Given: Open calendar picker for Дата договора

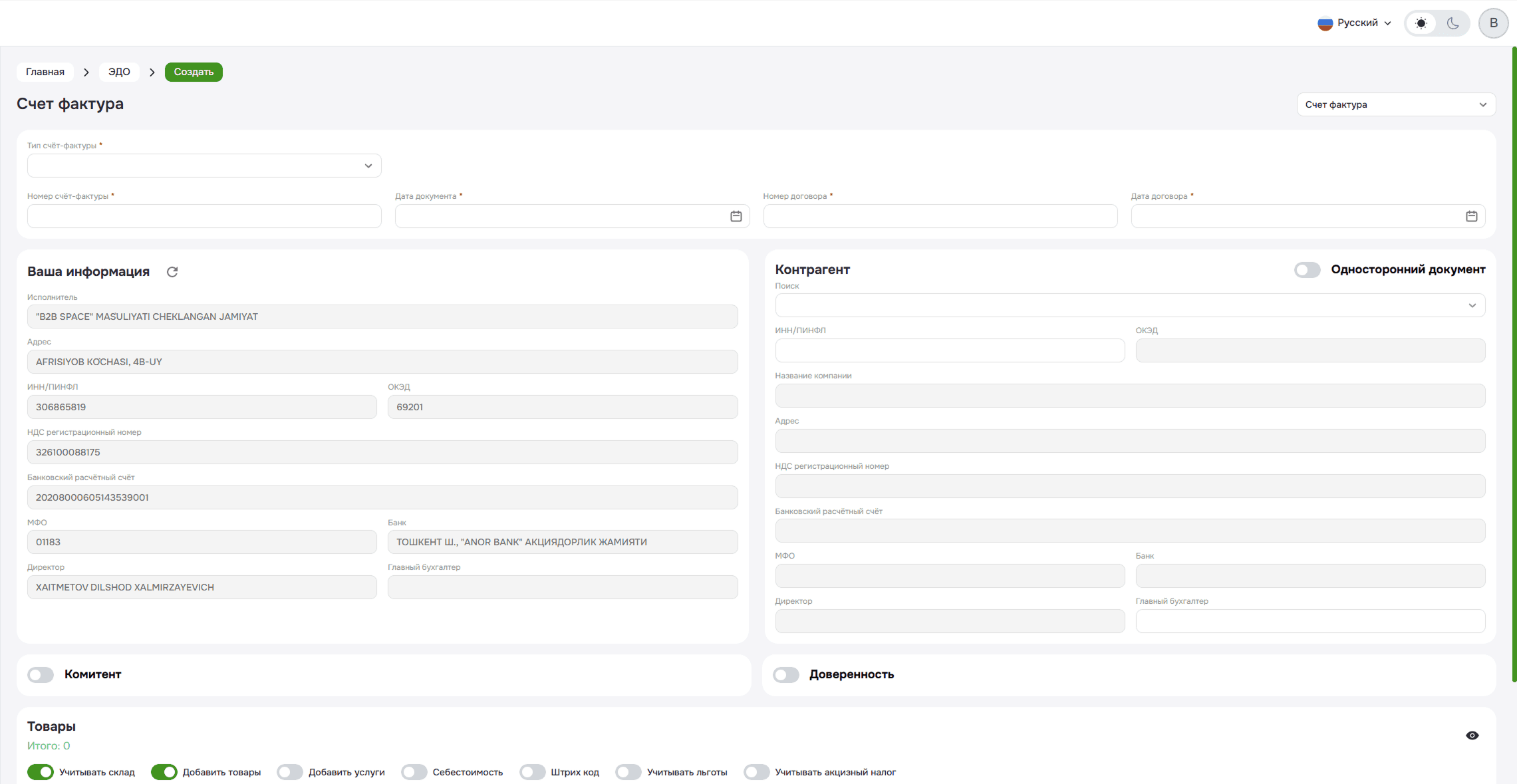Looking at the screenshot, I should click(x=1471, y=216).
